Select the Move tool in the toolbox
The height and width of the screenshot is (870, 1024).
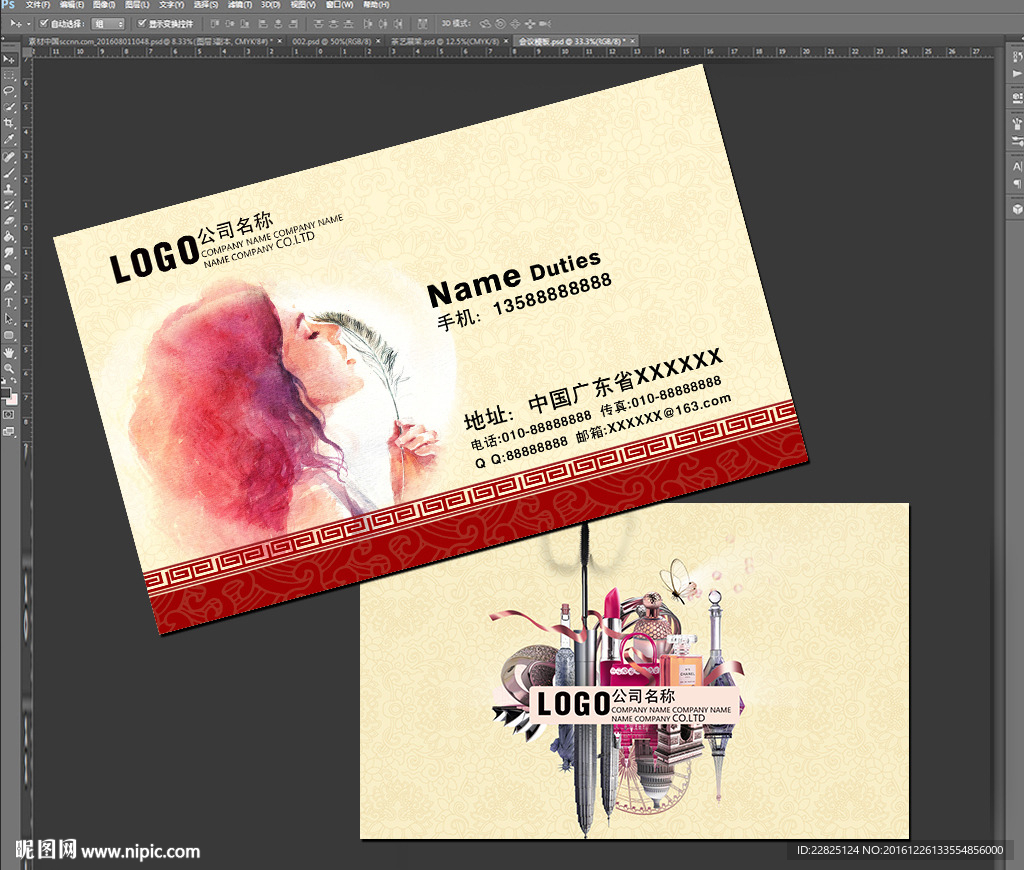pyautogui.click(x=8, y=59)
